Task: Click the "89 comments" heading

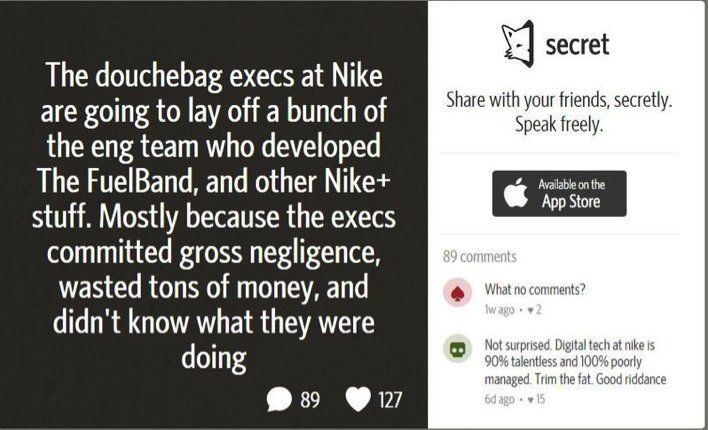Action: coord(473,258)
